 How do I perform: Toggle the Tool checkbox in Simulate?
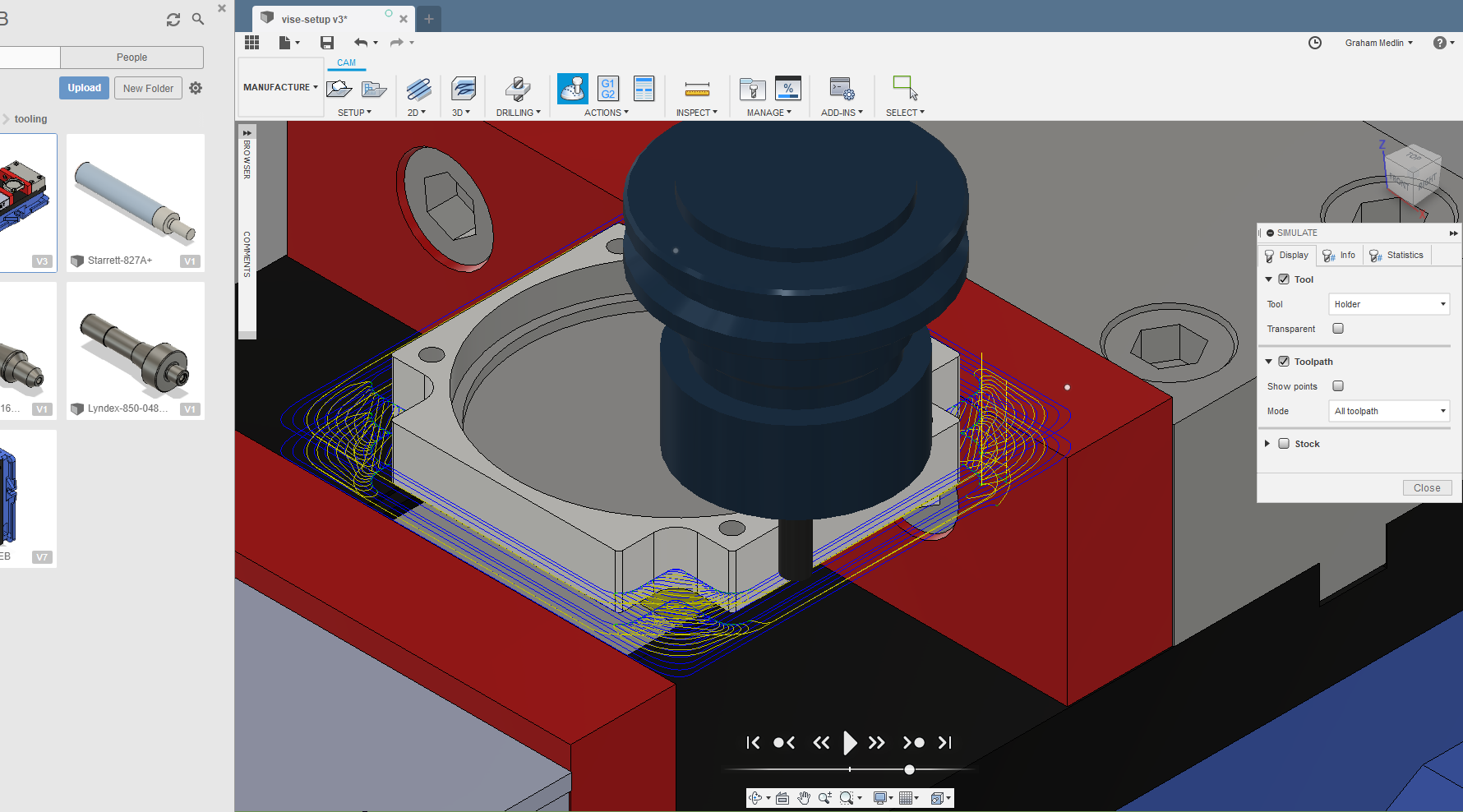coord(1284,279)
